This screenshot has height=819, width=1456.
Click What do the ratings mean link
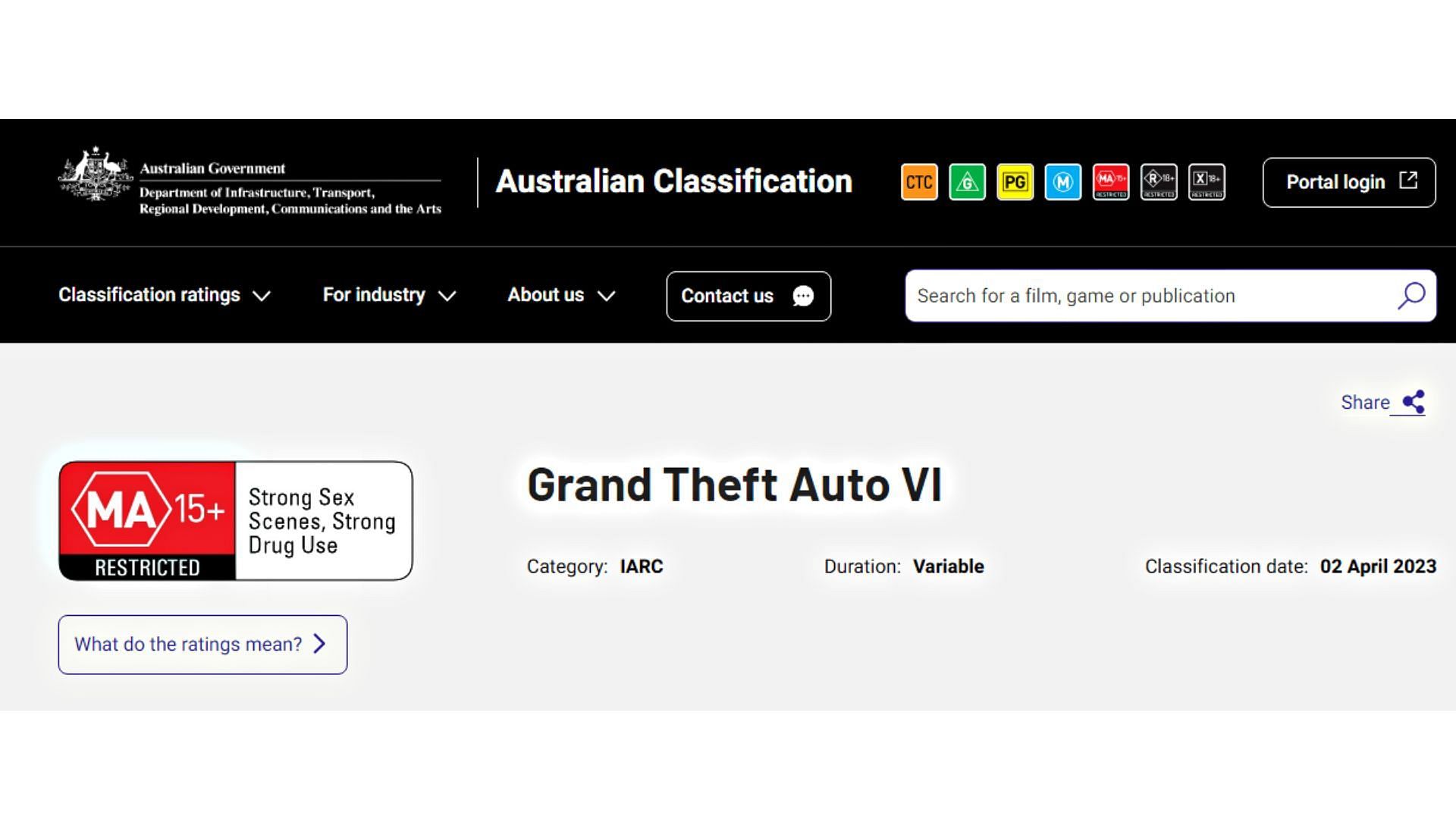(x=202, y=645)
